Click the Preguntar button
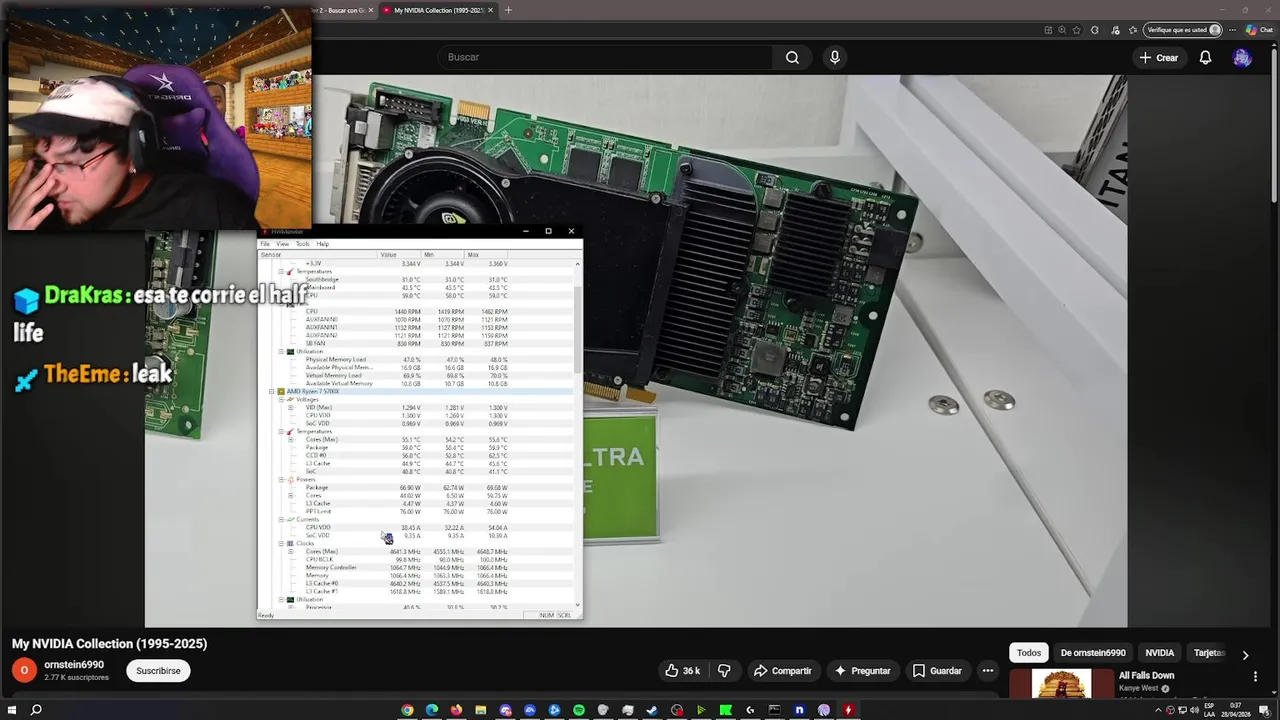Image resolution: width=1280 pixels, height=720 pixels. (x=862, y=671)
